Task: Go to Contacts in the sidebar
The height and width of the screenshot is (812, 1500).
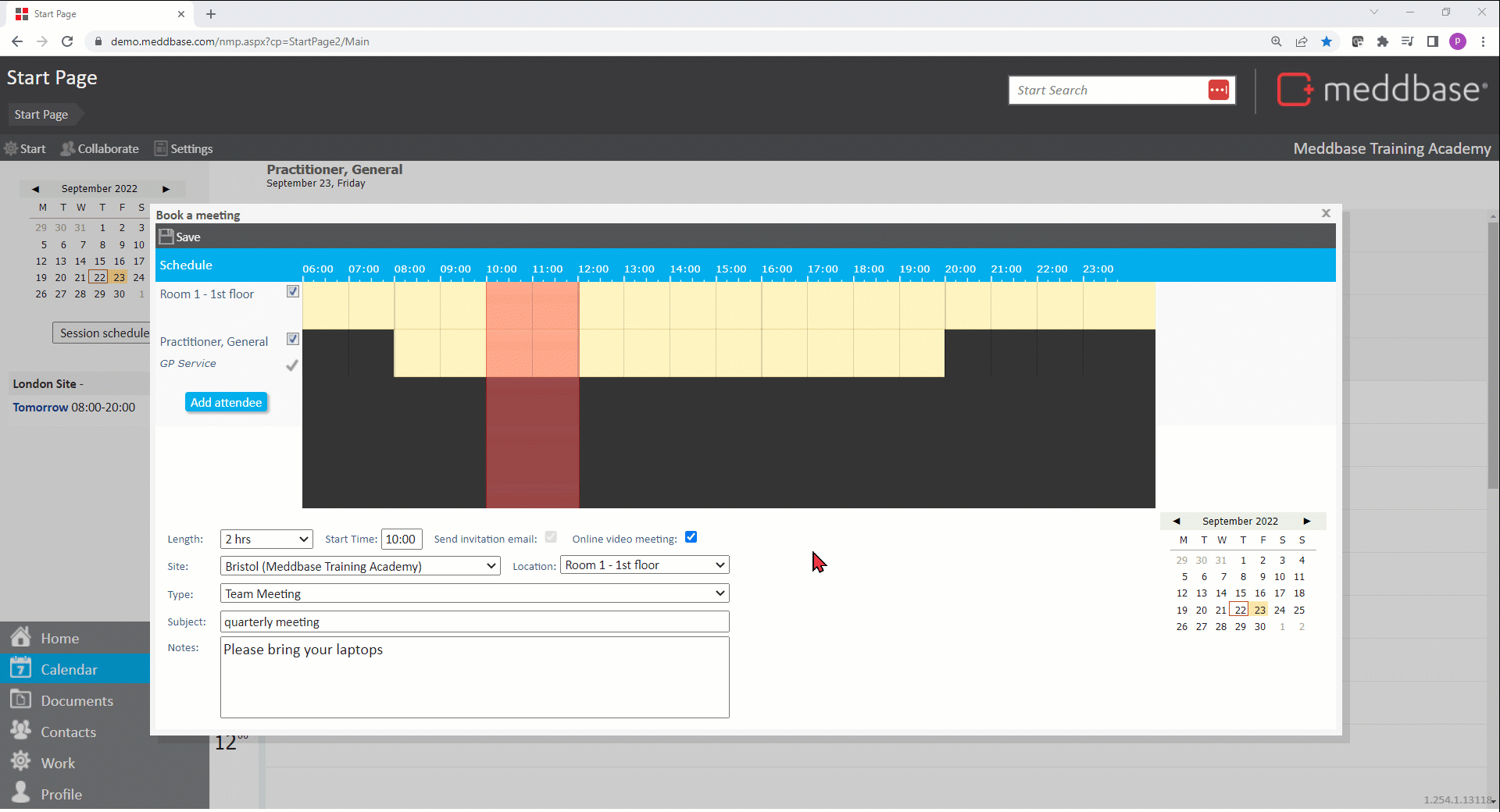Action: tap(68, 732)
